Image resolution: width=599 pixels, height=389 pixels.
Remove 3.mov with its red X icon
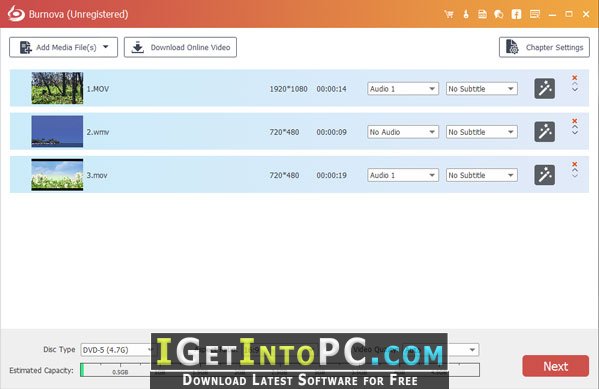[x=575, y=164]
